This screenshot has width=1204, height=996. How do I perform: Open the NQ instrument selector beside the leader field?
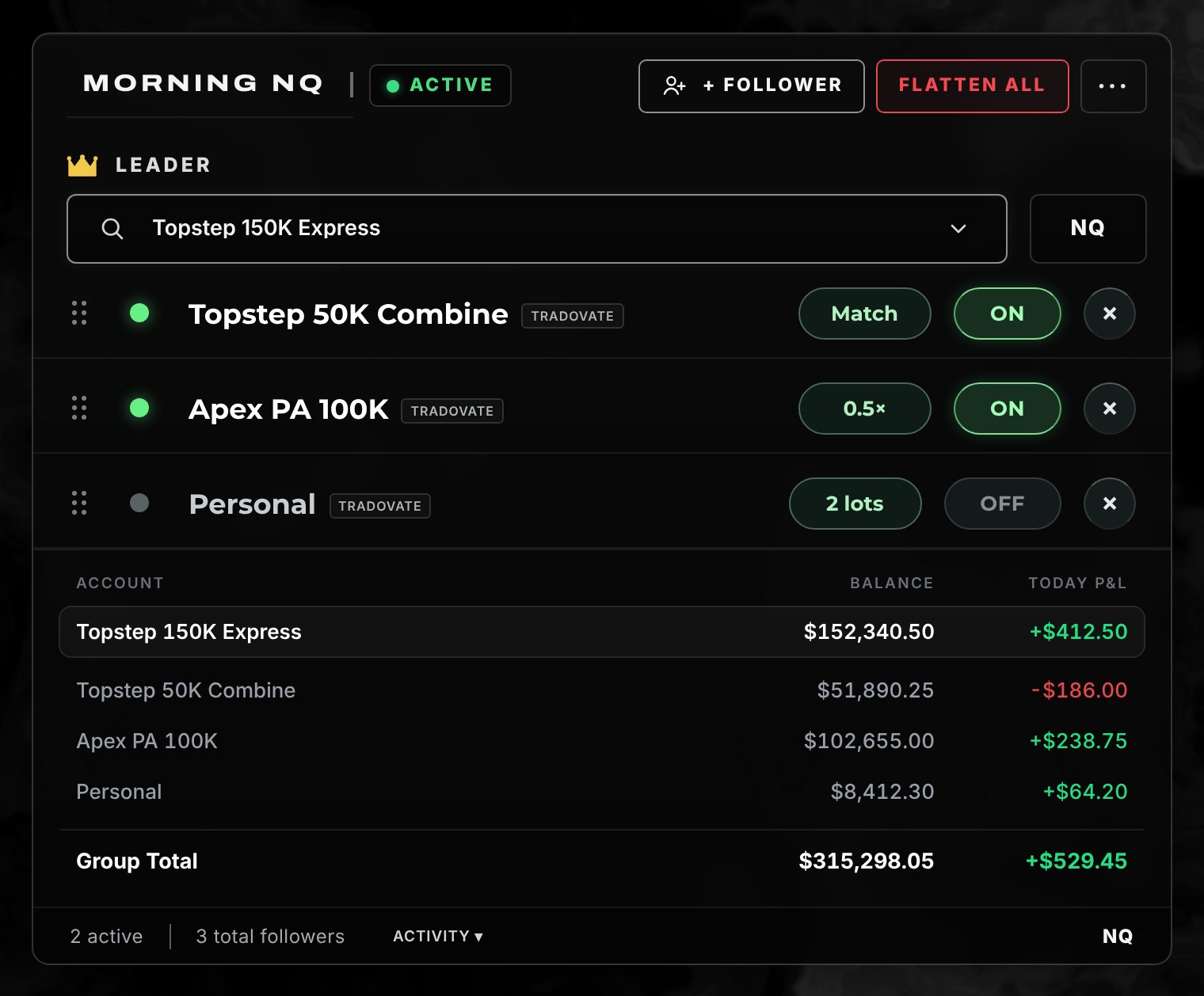pyautogui.click(x=1088, y=229)
